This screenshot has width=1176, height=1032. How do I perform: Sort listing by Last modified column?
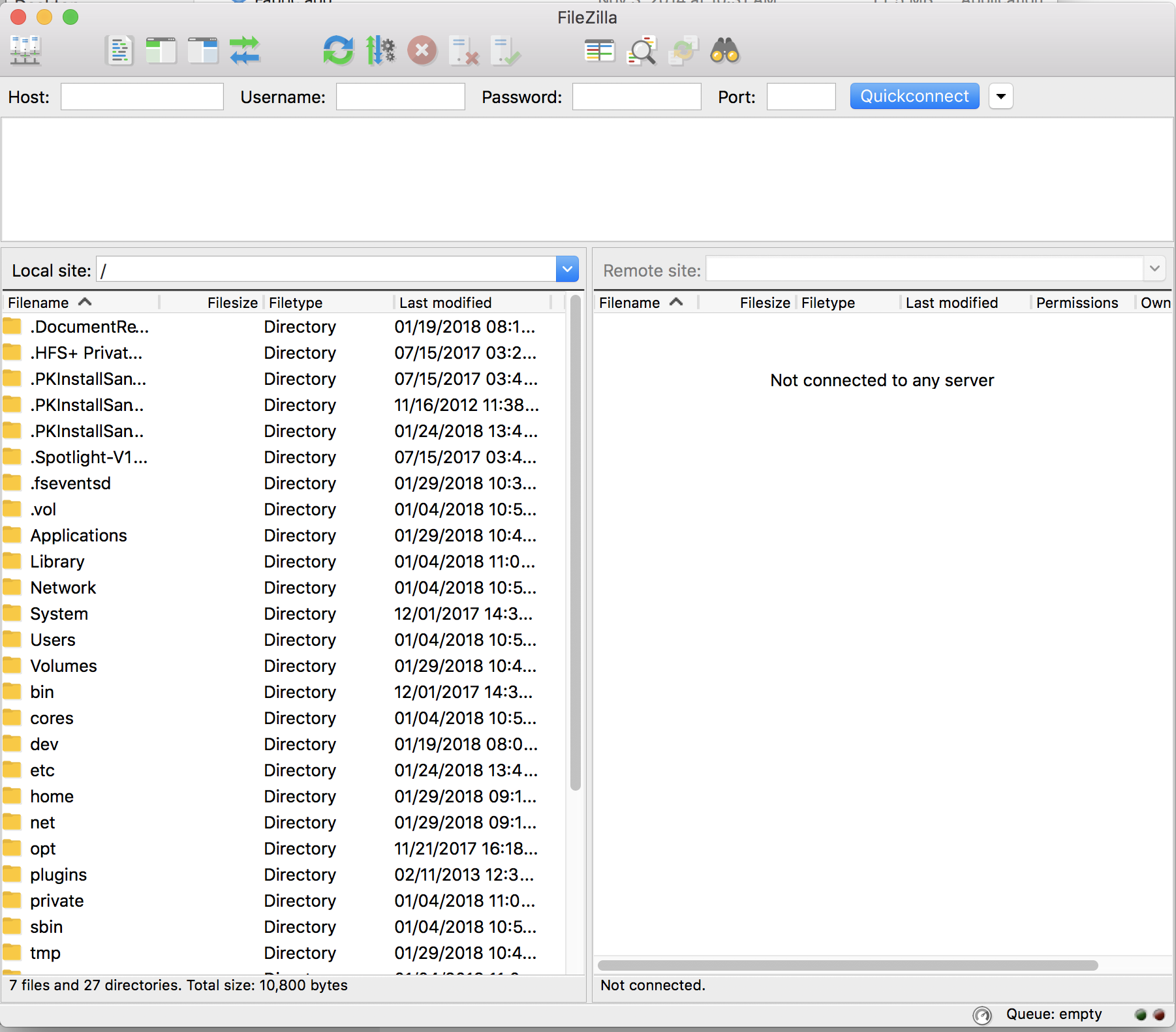tap(446, 302)
